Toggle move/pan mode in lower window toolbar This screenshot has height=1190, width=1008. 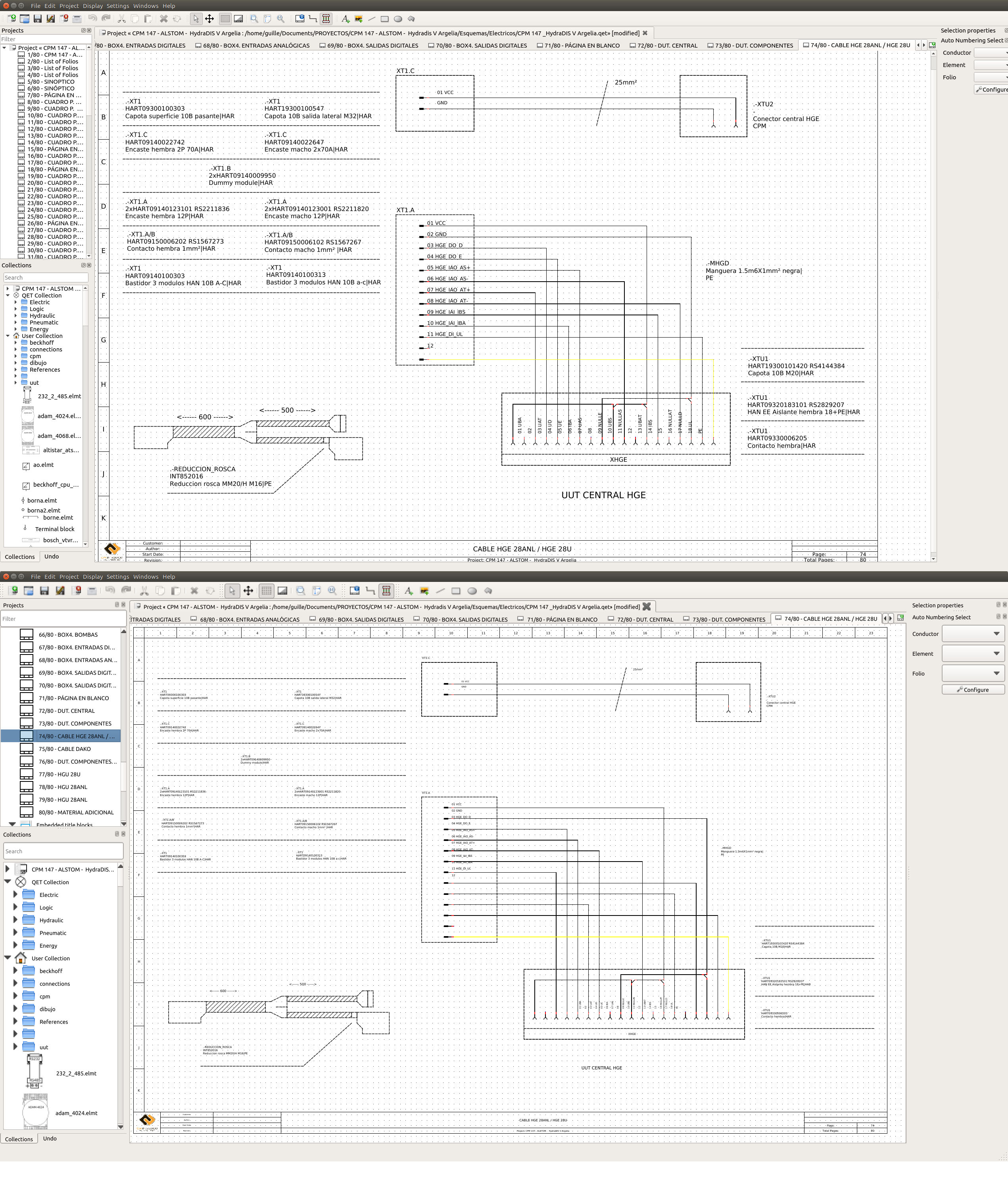tap(248, 591)
